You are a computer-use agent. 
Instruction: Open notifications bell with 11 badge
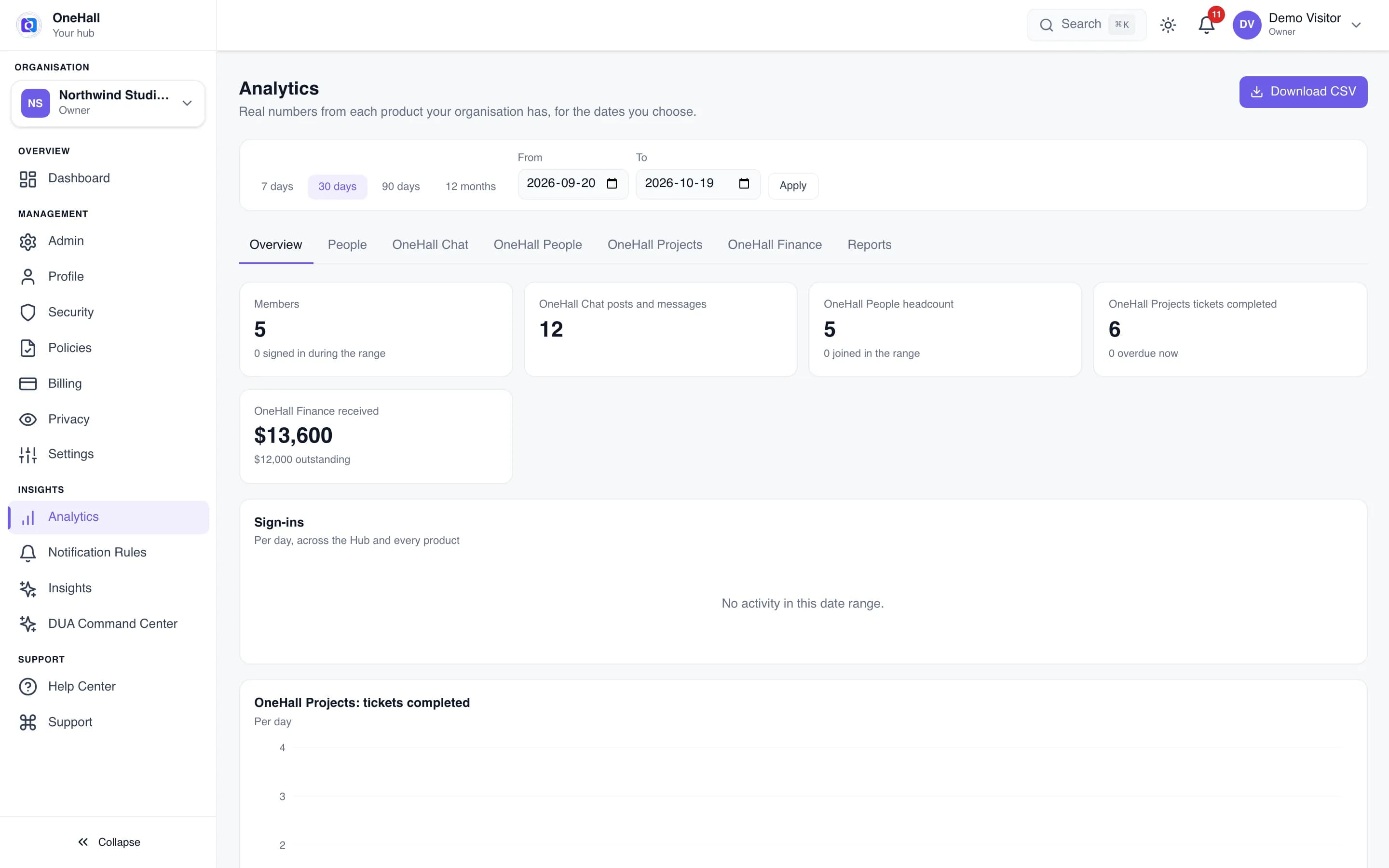[1207, 25]
